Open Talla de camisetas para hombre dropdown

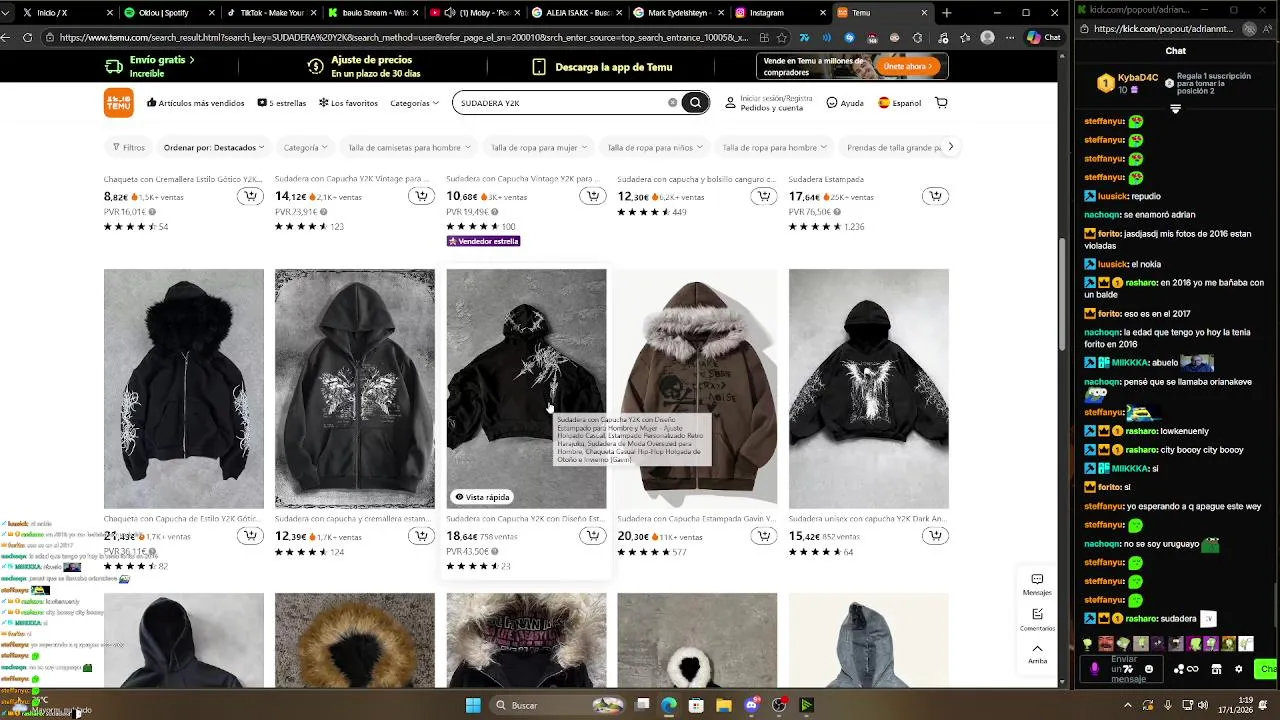click(408, 147)
